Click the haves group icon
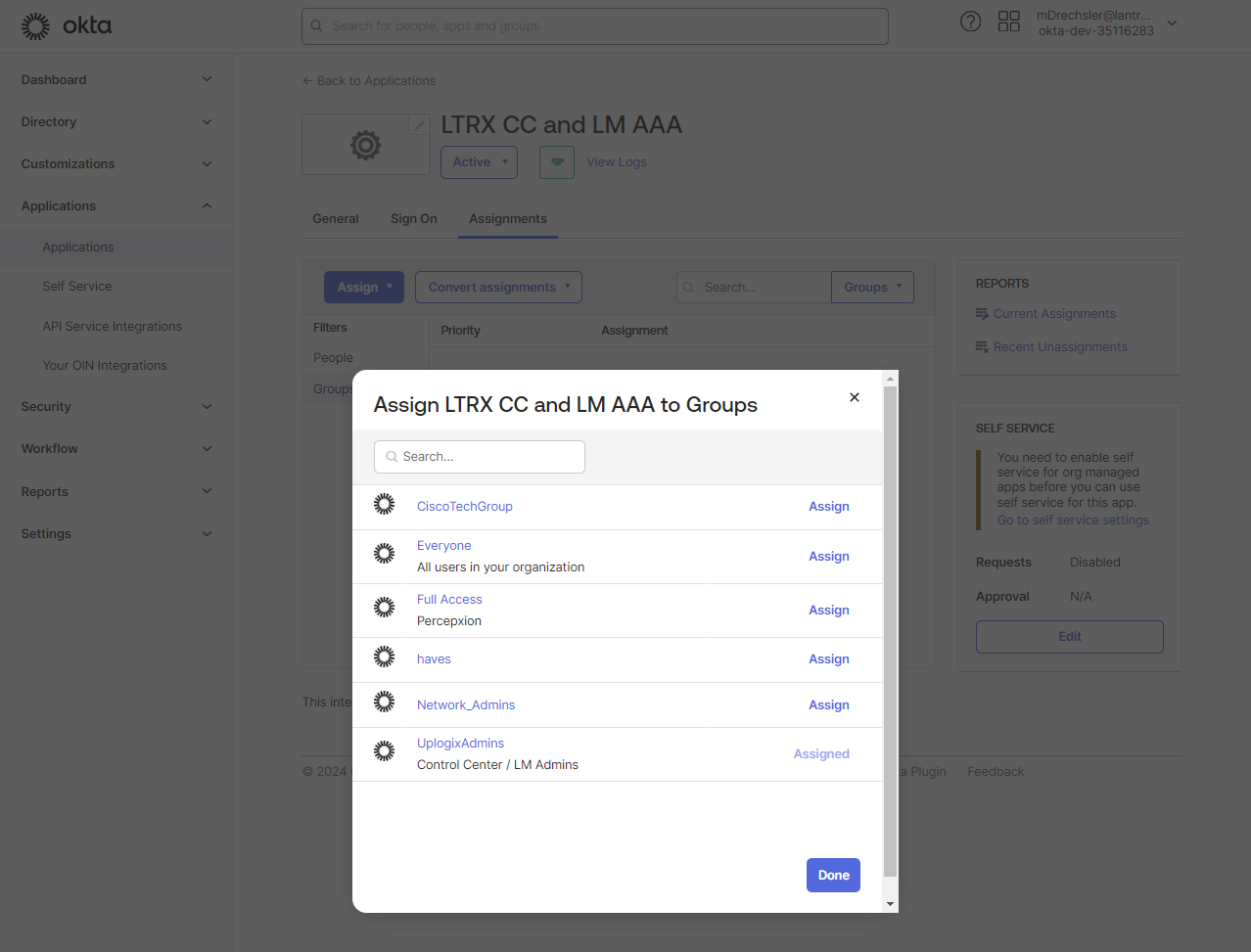Viewport: 1251px width, 952px height. [385, 657]
